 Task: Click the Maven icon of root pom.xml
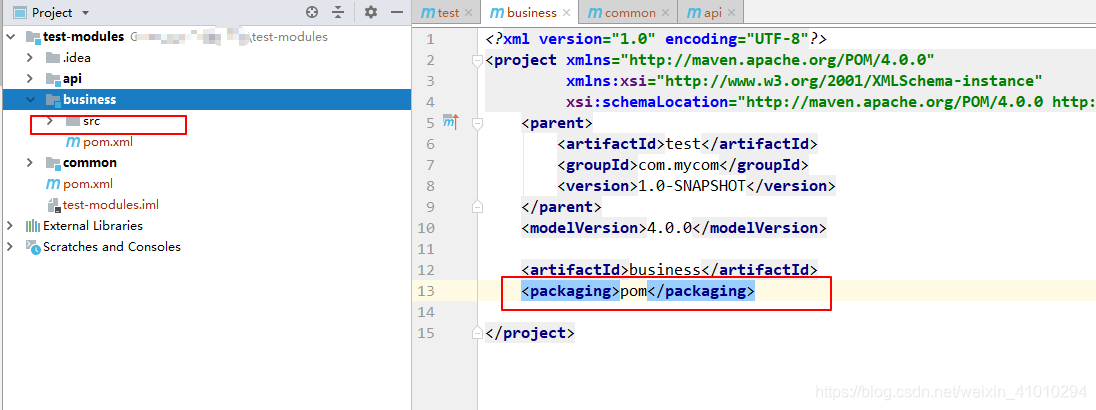point(52,184)
